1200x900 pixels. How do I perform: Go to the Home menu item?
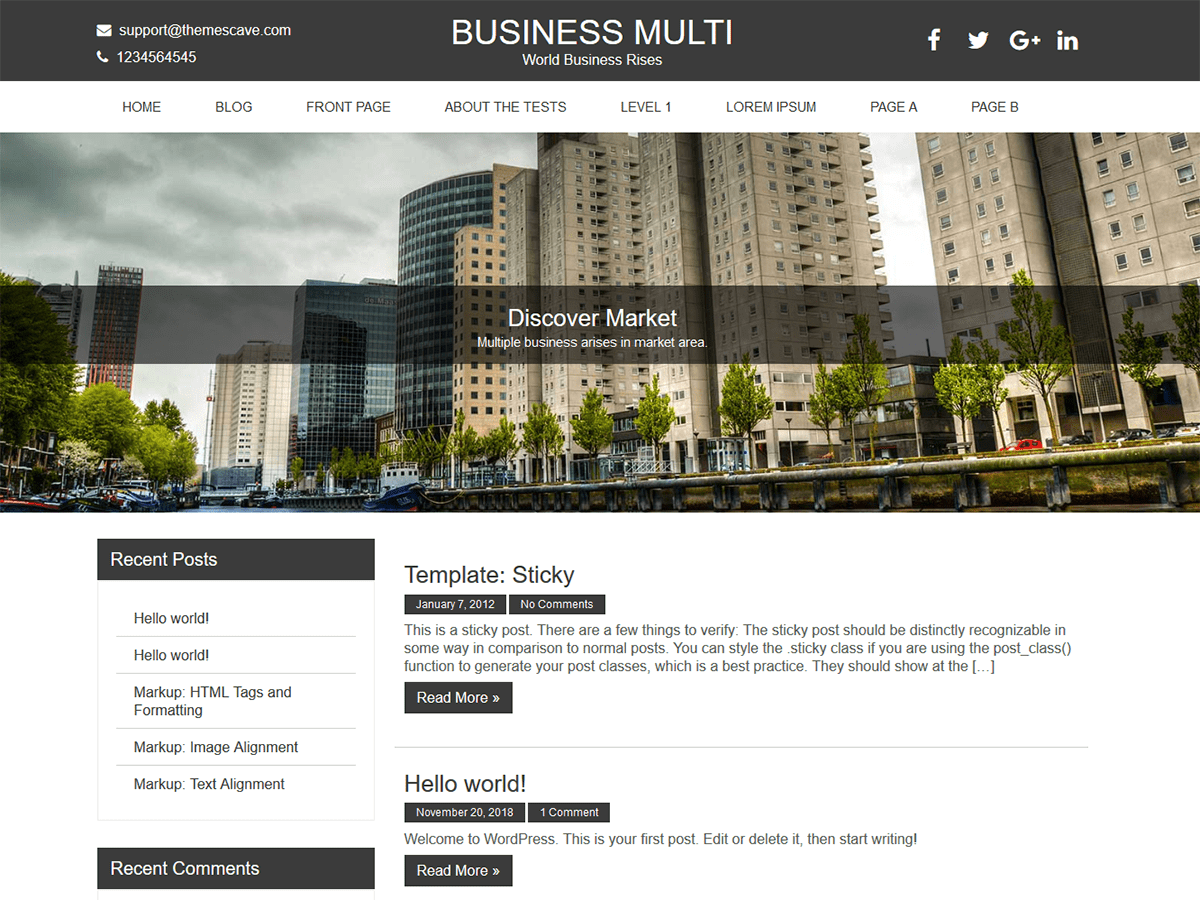point(141,107)
